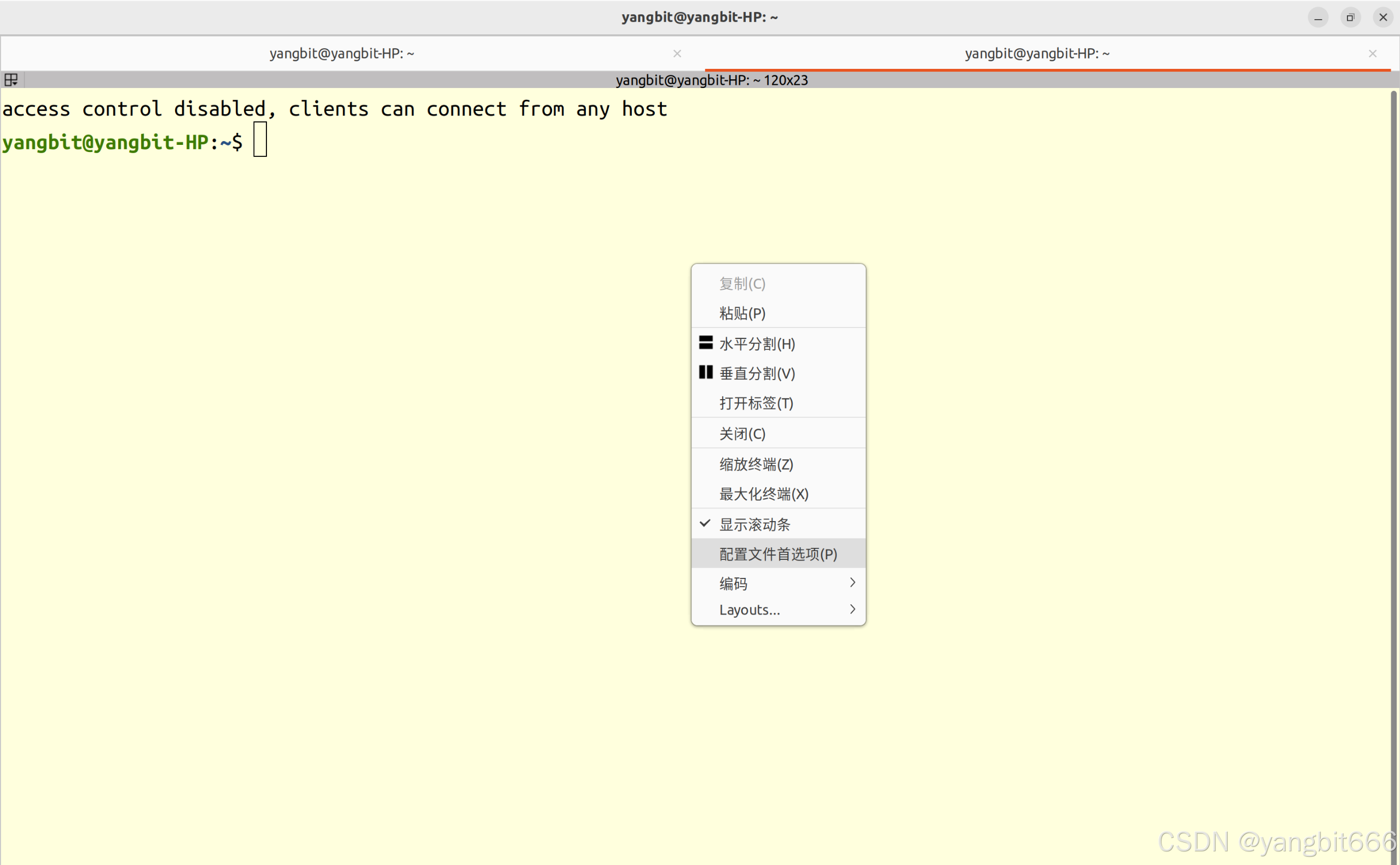Screen dimensions: 1400x865
Task: Select 配置文件首选项(P) menu entry
Action: (x=778, y=553)
